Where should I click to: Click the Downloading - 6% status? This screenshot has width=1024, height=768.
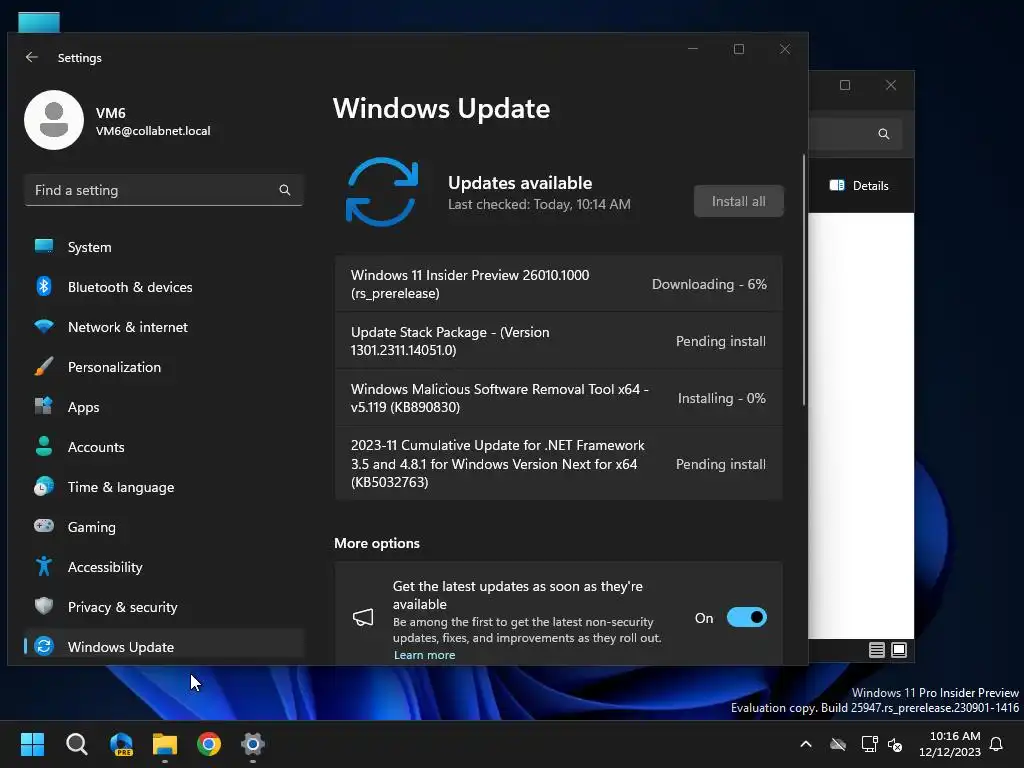(x=709, y=284)
